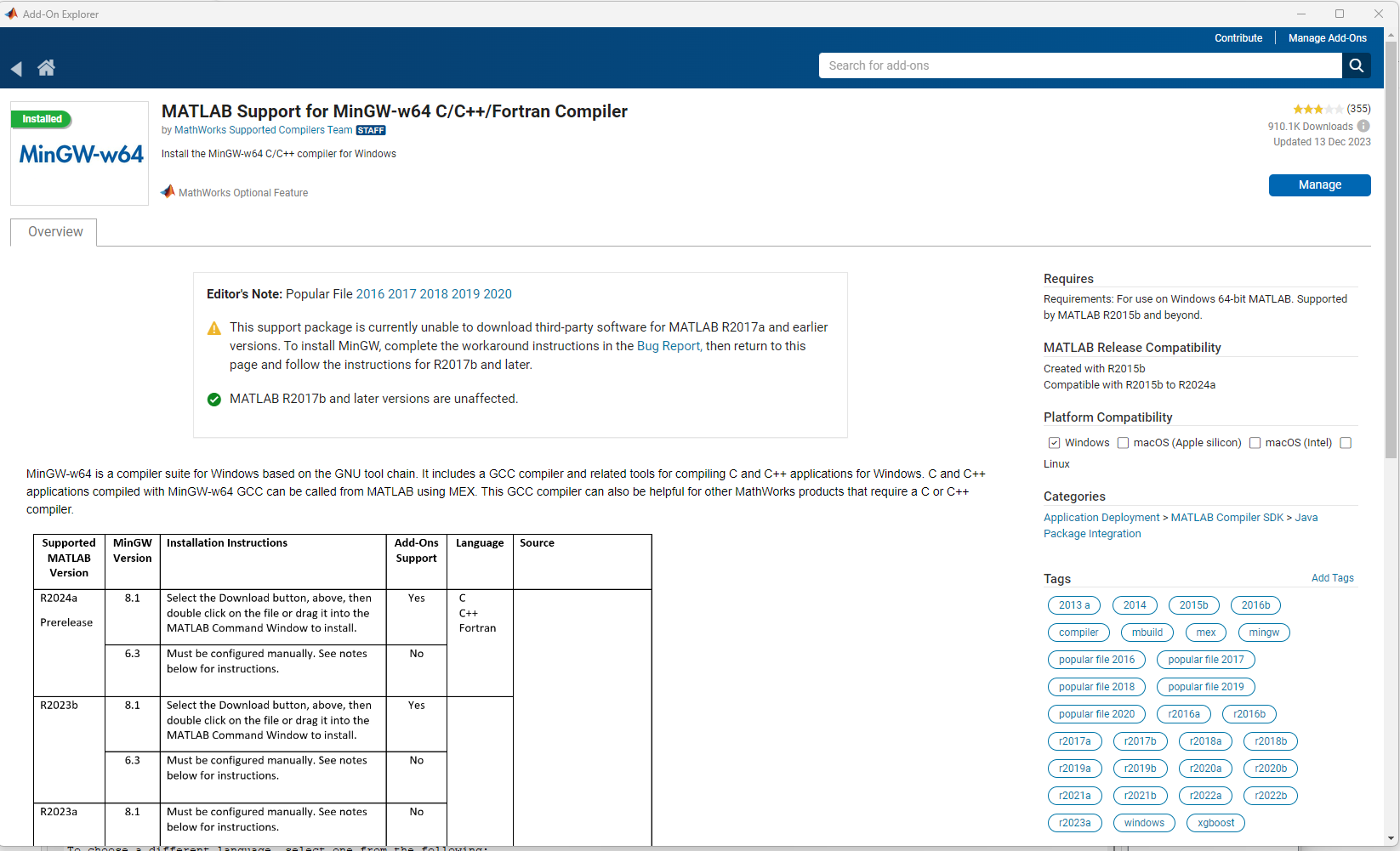Open Popular File 2016 link
Viewport: 1400px width, 851px height.
tap(370, 294)
